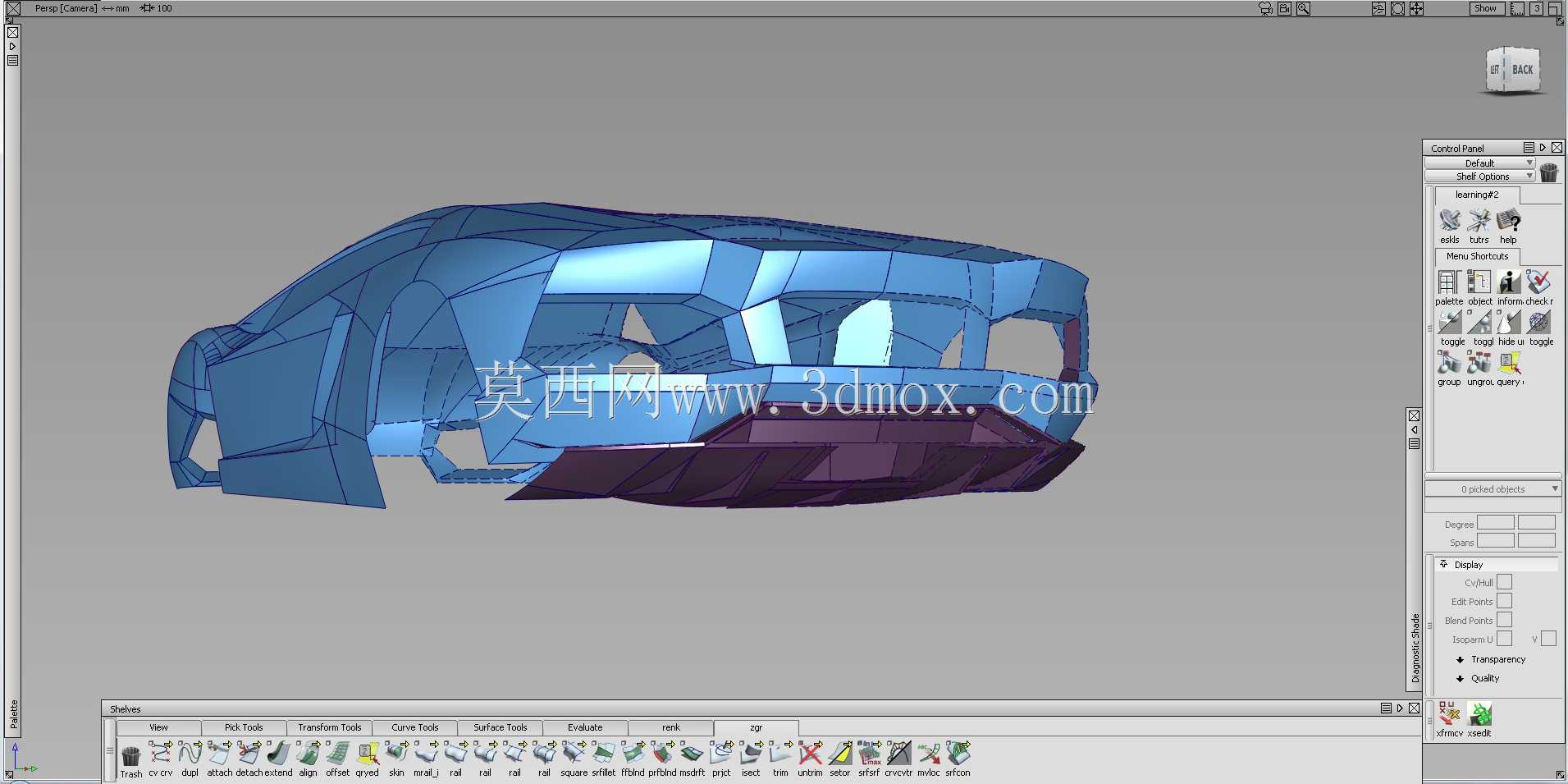Click the first Degree input field
Image resolution: width=1568 pixels, height=784 pixels.
pos(1496,523)
